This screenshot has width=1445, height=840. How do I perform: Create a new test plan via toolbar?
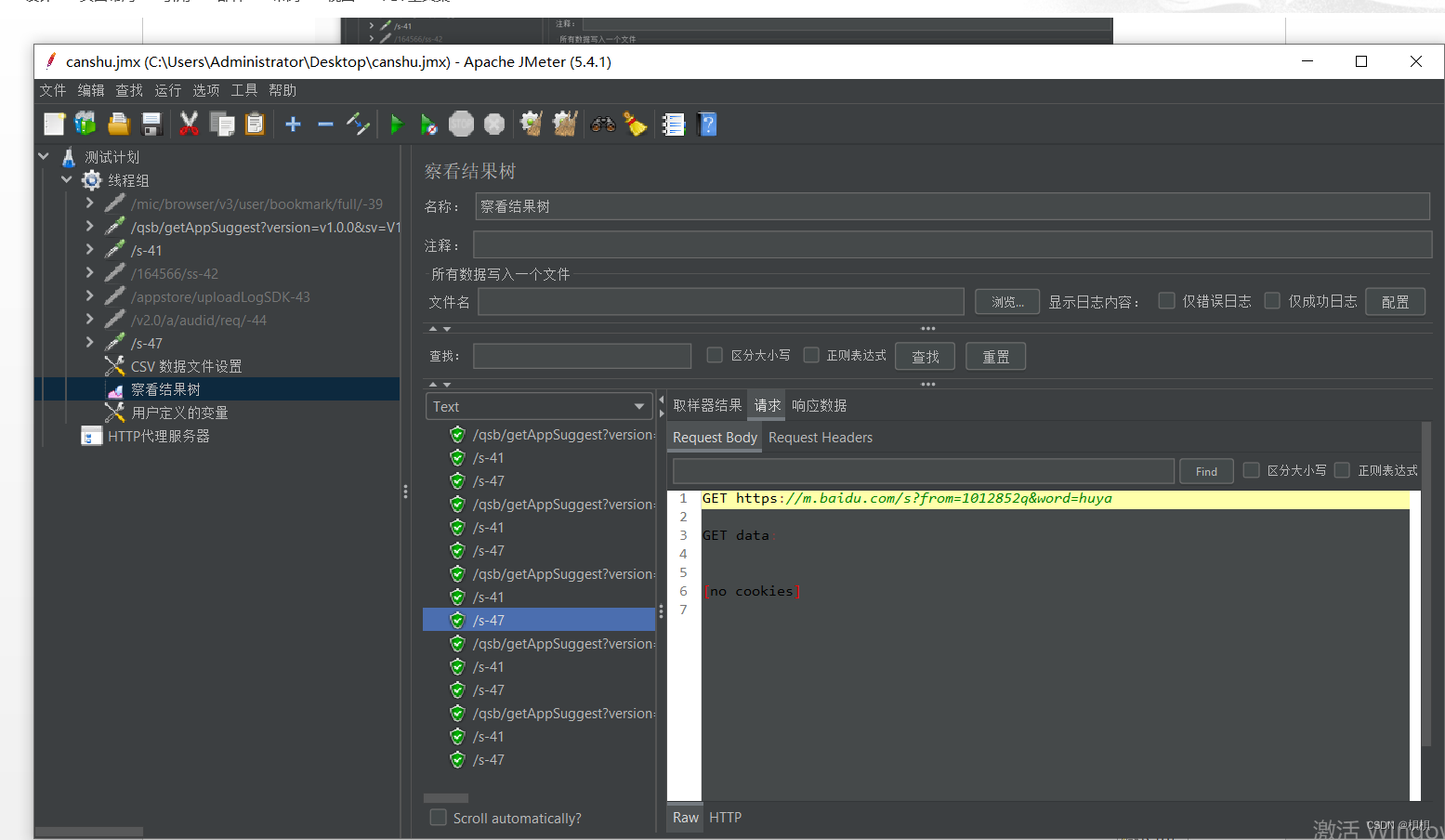55,124
